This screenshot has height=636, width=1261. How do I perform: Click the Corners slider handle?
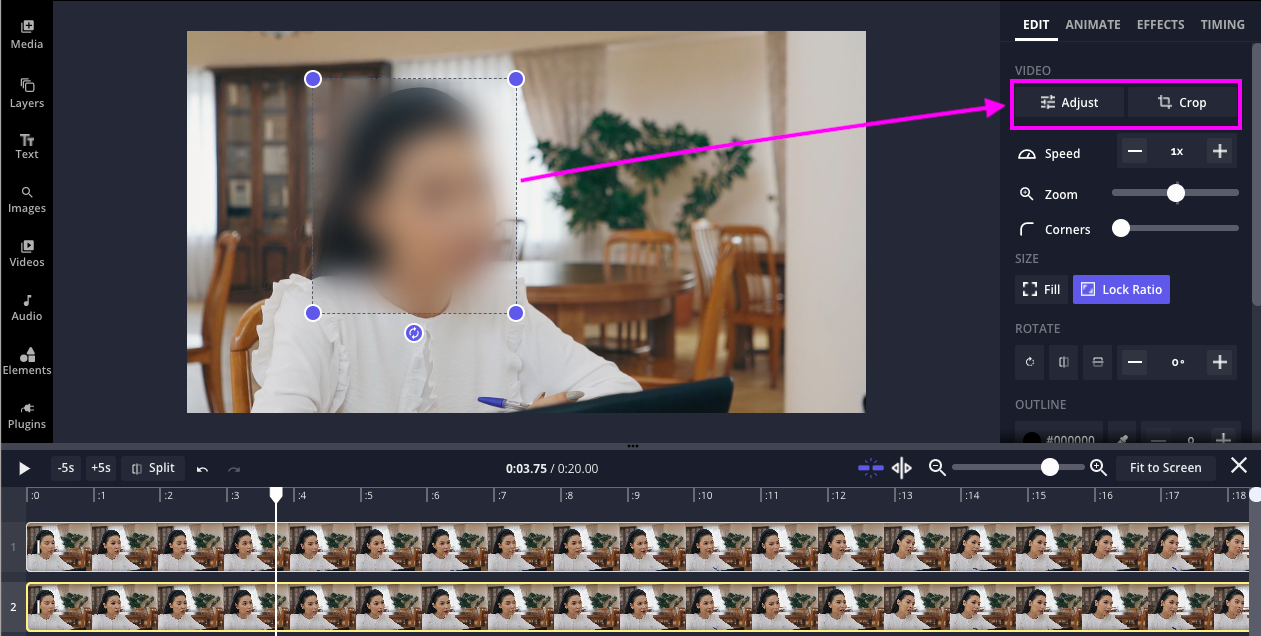point(1121,229)
